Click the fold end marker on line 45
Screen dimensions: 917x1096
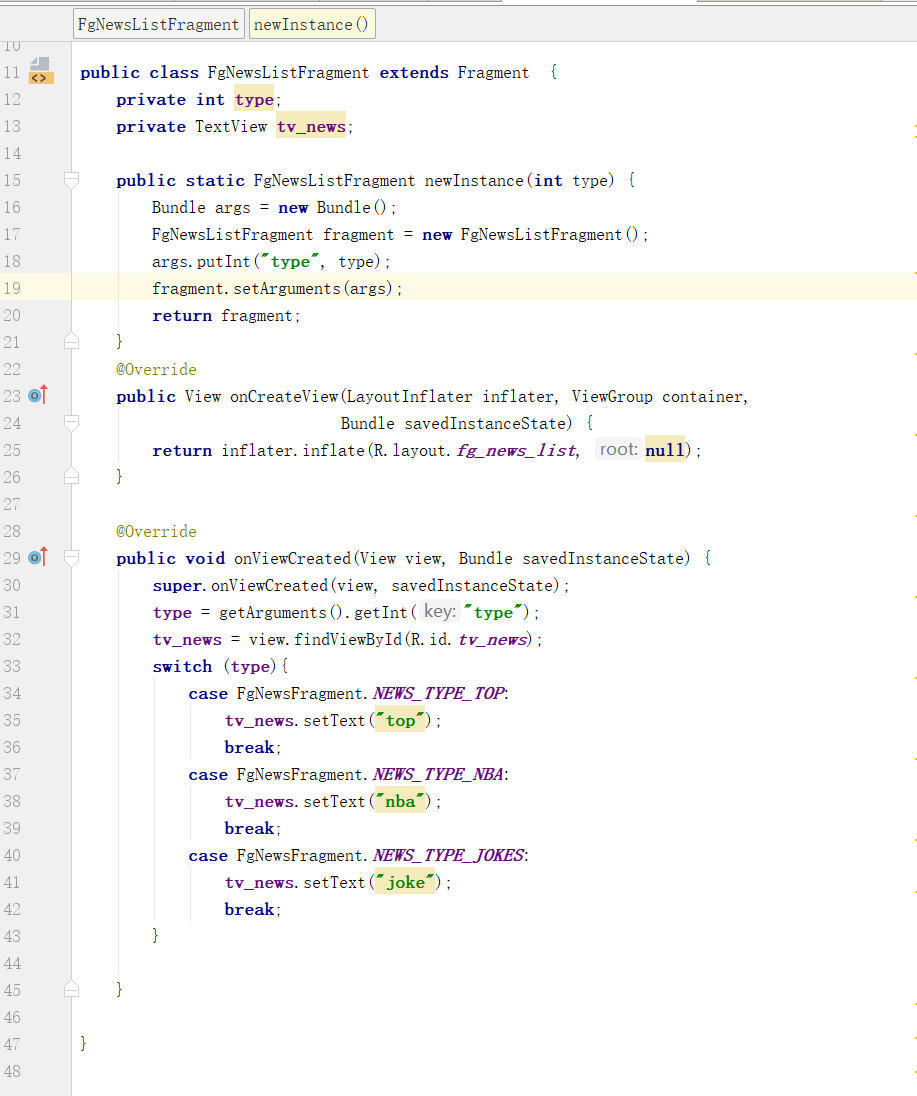[71, 989]
